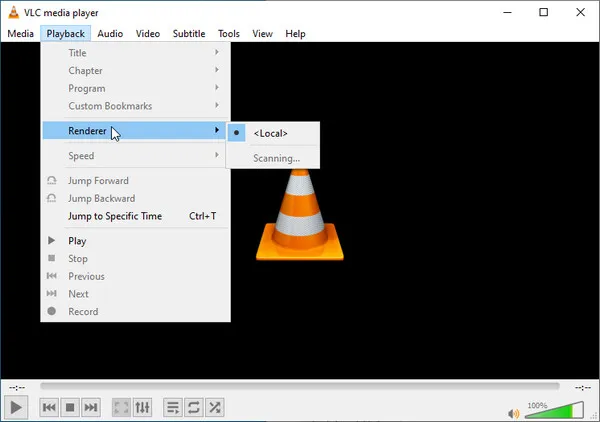Click the previous track button in toolbar

click(x=48, y=407)
